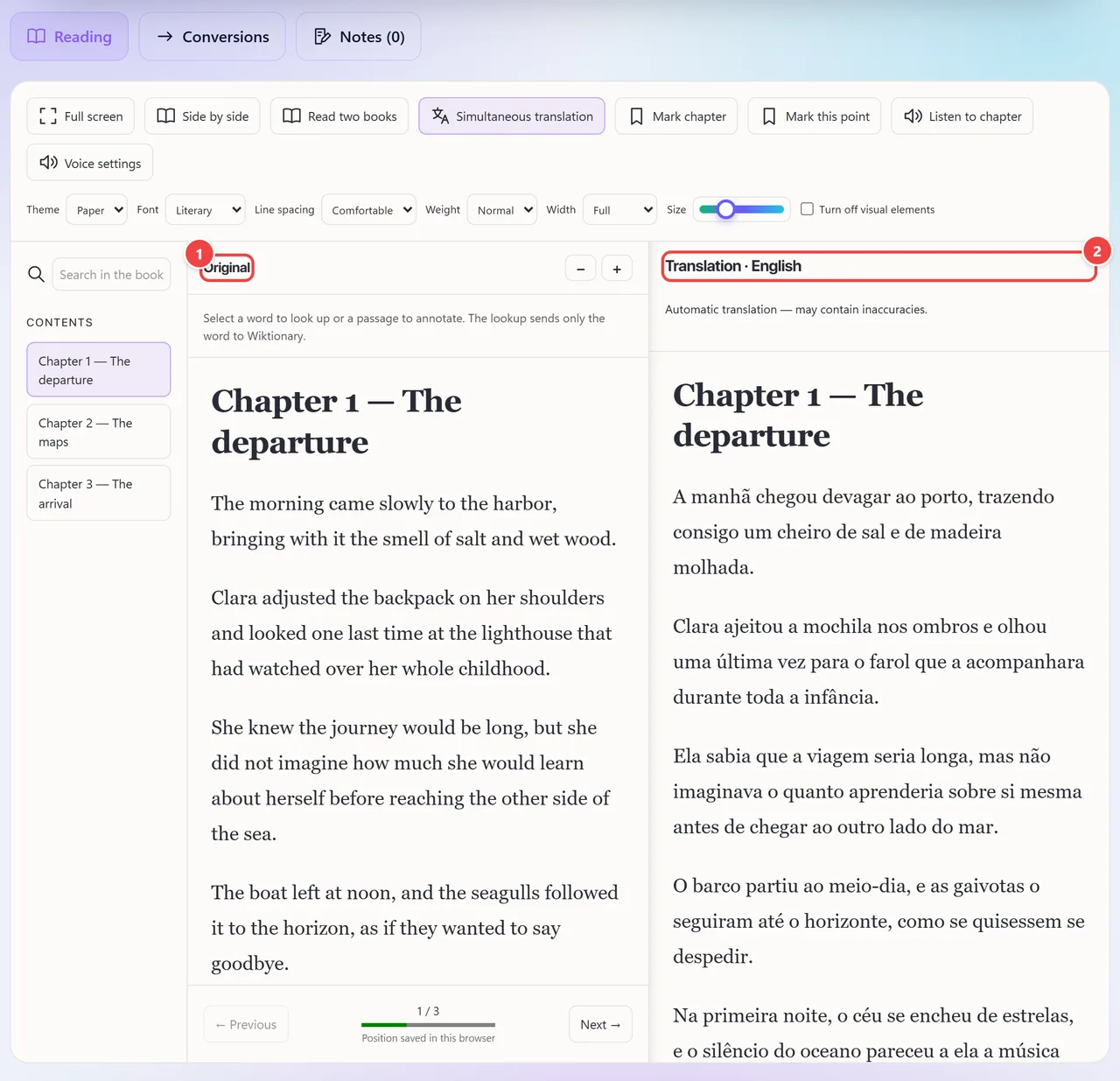This screenshot has height=1081, width=1120.
Task: Click the Original panel heading
Action: click(227, 268)
